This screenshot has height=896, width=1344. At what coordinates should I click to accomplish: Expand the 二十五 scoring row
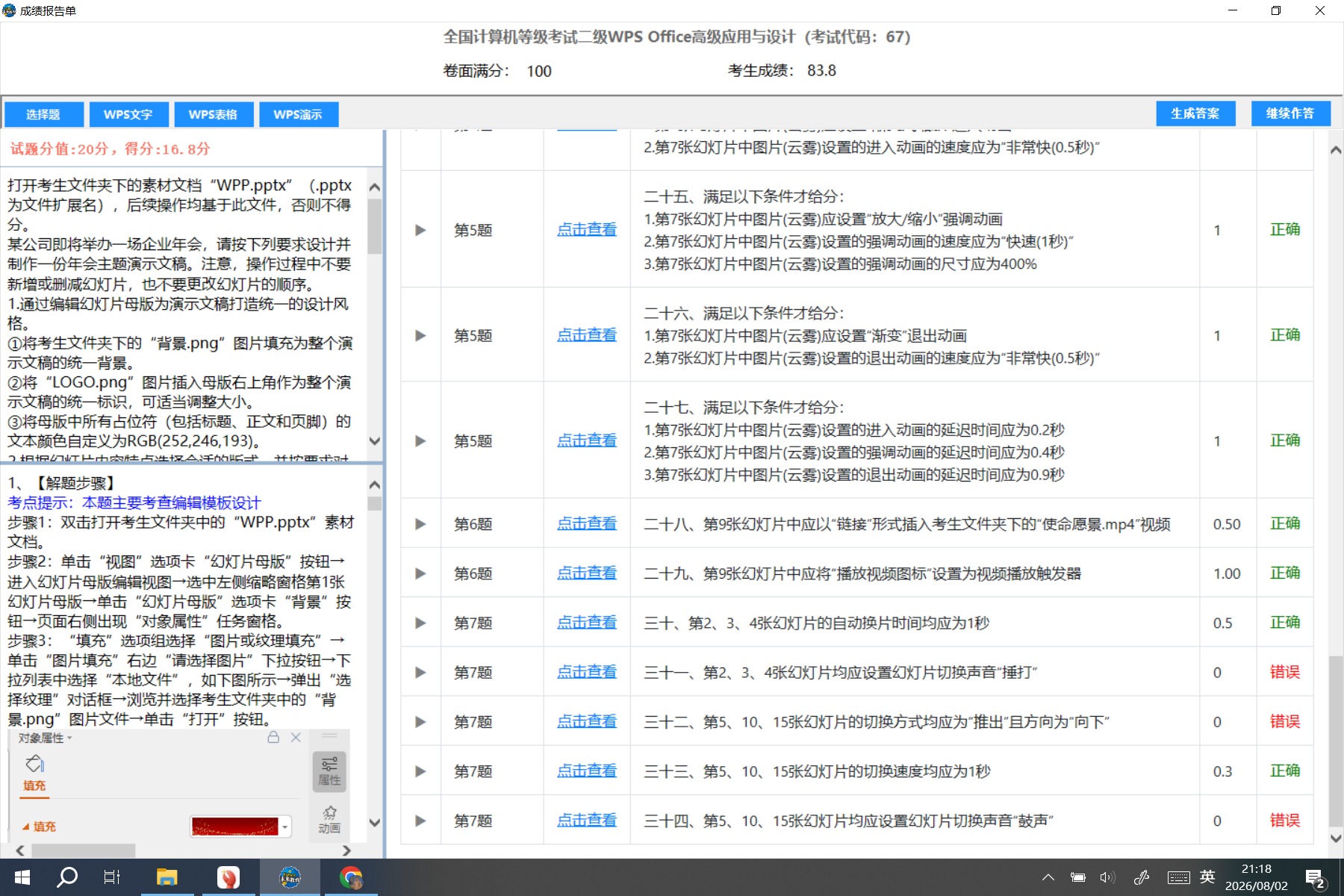pos(420,230)
